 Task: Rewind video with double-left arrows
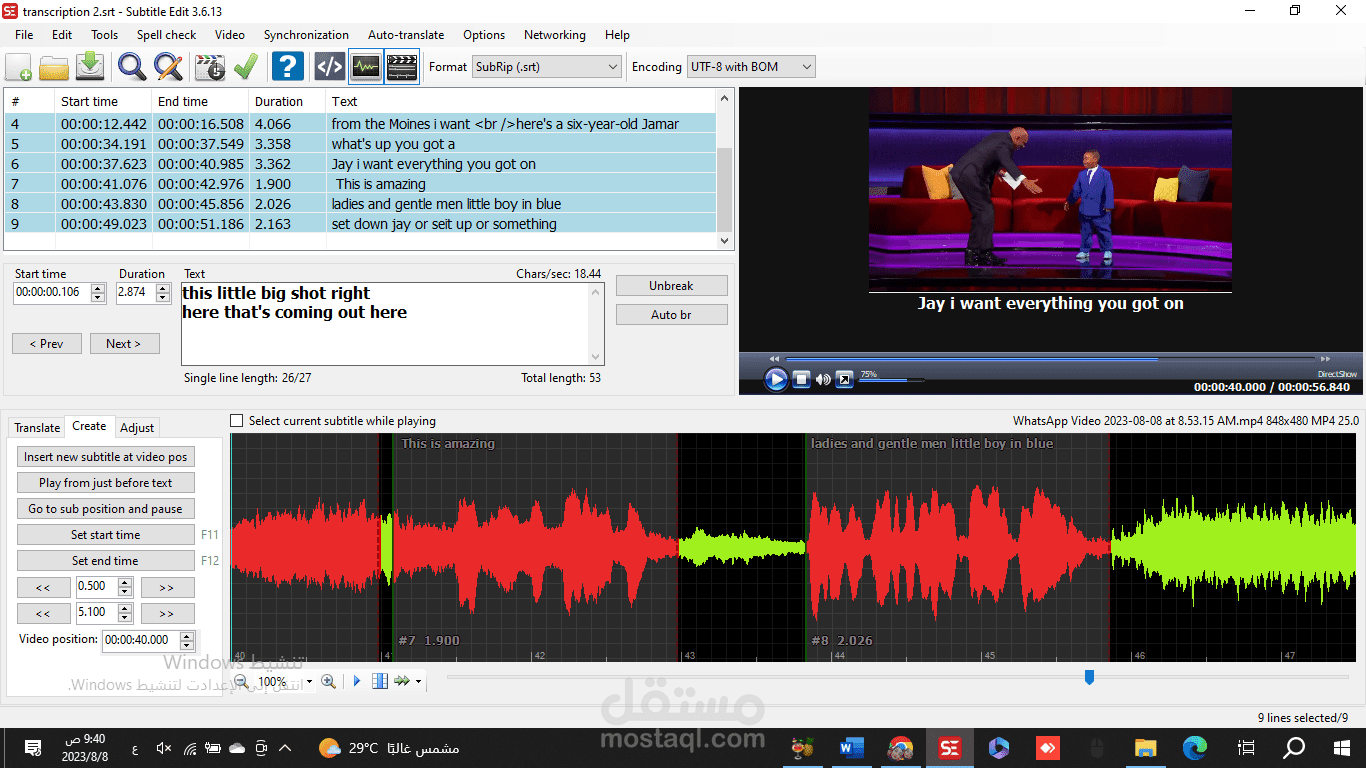[774, 358]
